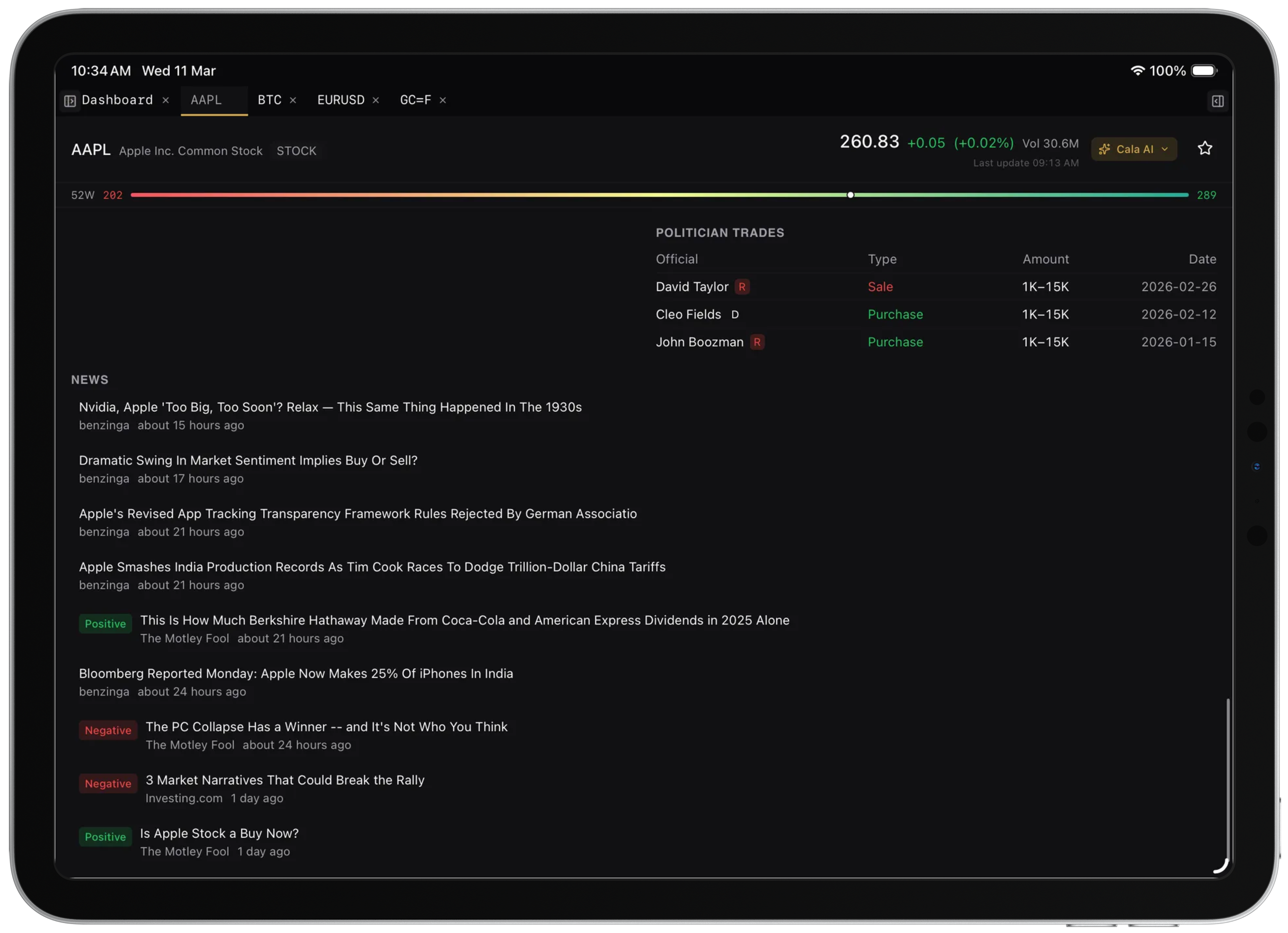Screen dimensions: 1288x933
Task: Open the Dashboard split-panel icon
Action: click(x=70, y=100)
